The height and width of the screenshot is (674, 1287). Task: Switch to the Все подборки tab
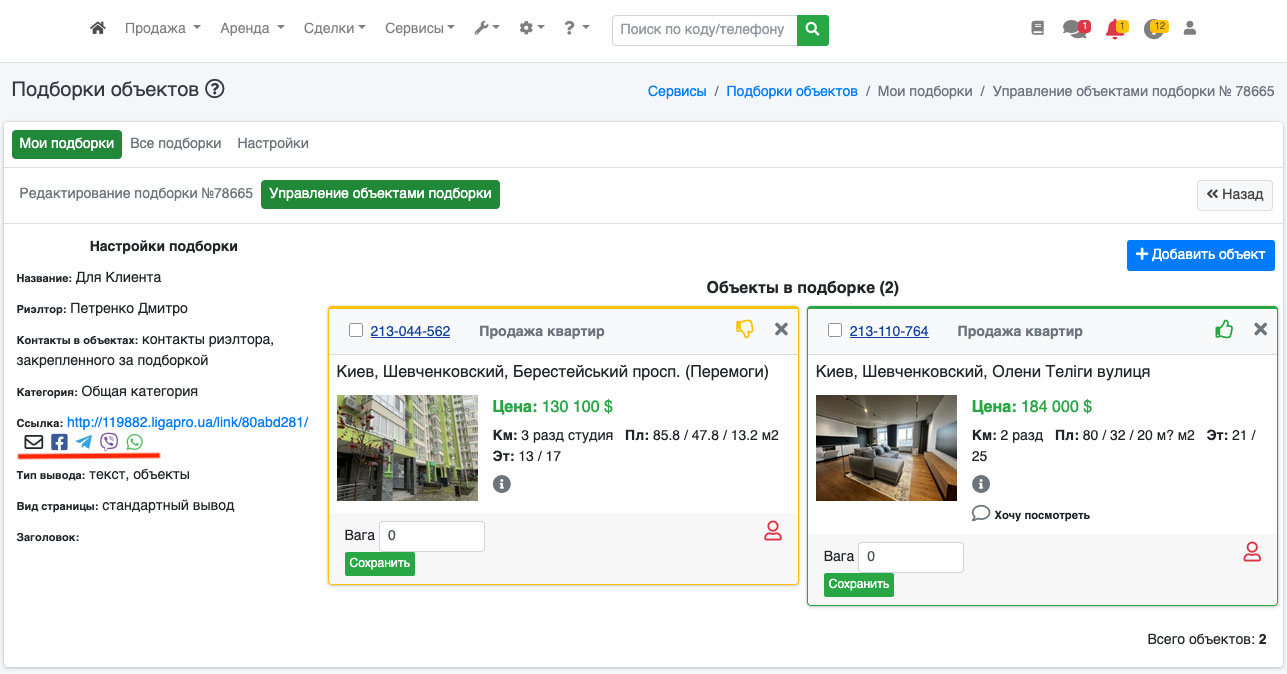[175, 143]
